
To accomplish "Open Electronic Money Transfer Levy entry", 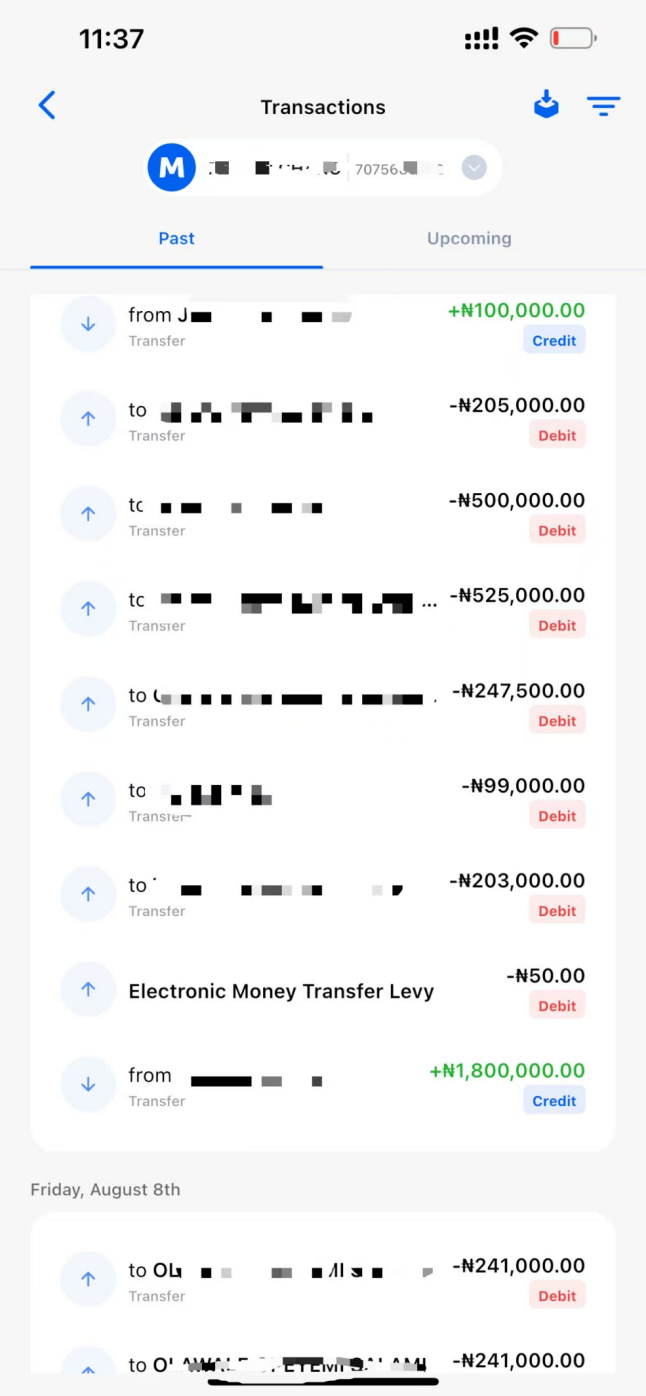I will (x=281, y=991).
